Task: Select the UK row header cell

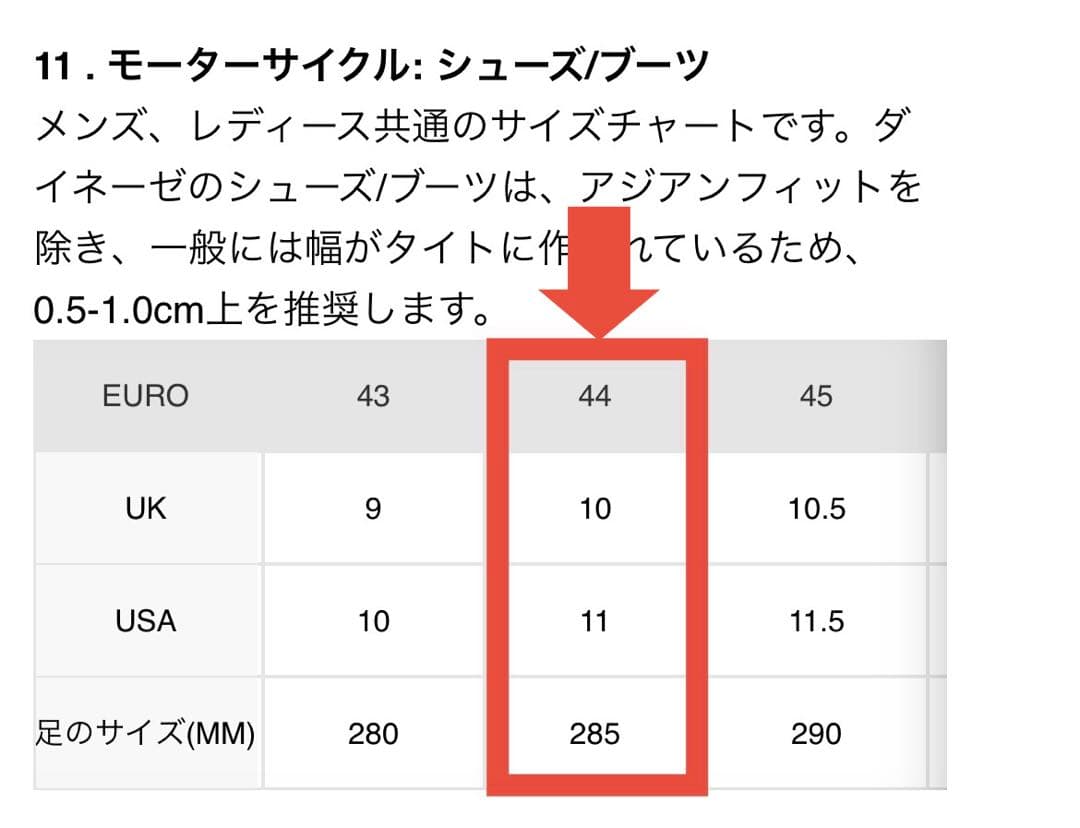Action: coord(146,509)
